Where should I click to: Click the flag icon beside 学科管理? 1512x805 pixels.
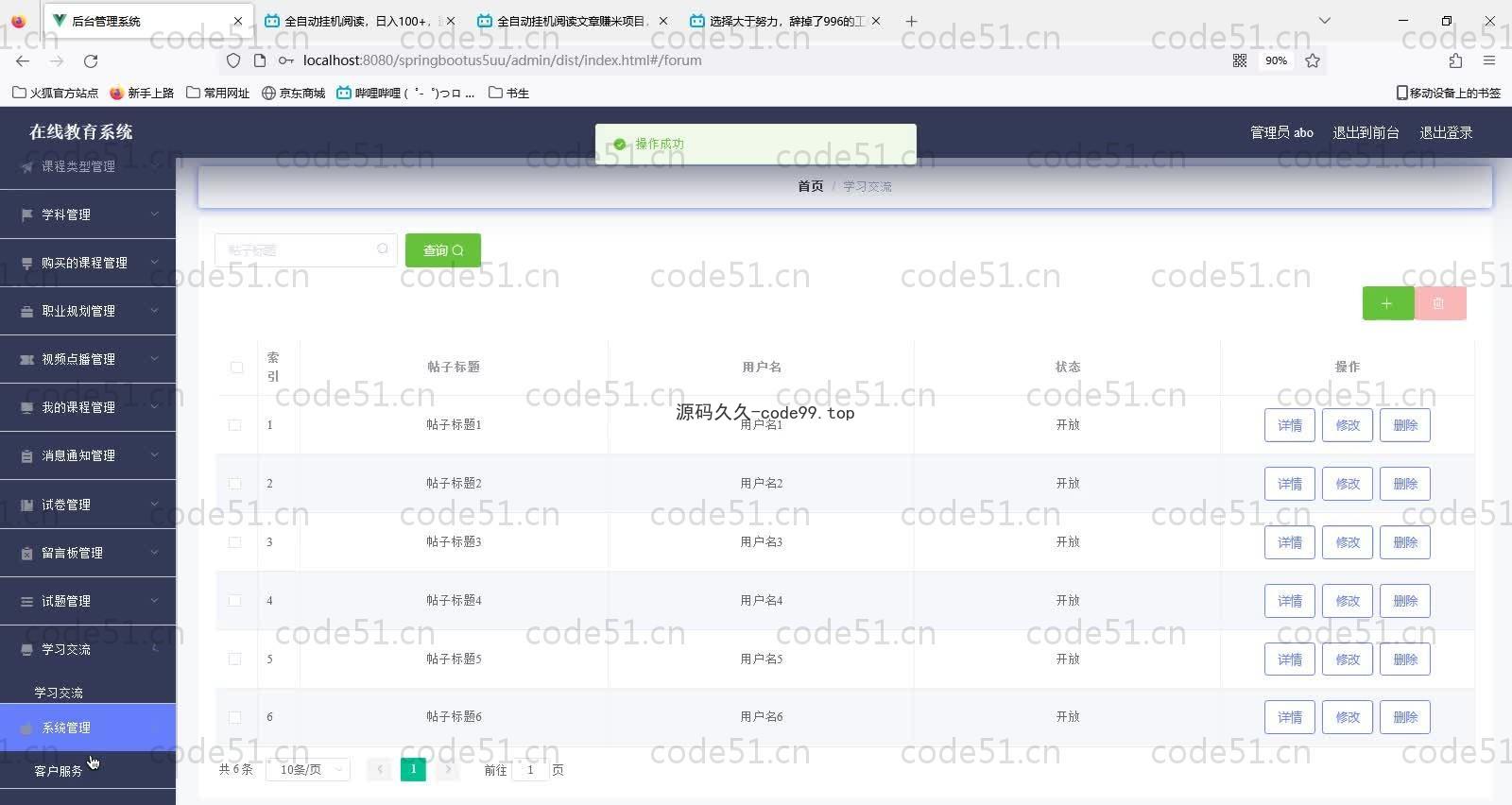(x=27, y=214)
